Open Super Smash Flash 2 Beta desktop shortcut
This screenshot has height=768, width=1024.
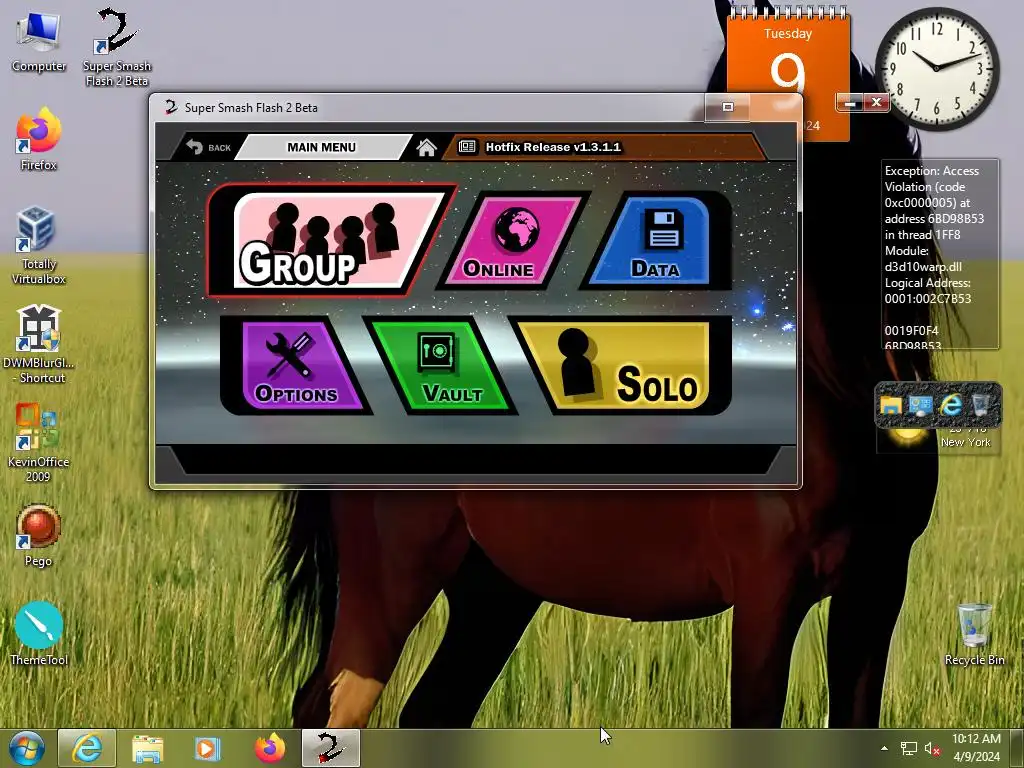tap(117, 47)
